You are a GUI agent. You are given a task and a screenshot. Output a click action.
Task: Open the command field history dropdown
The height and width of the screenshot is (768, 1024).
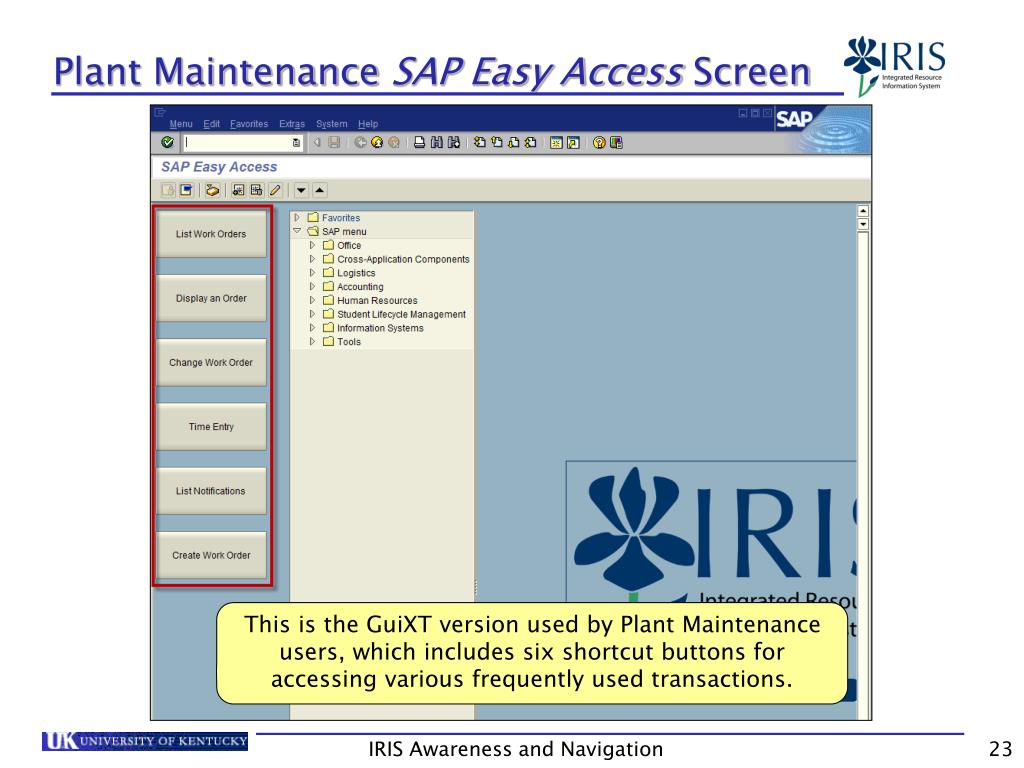(296, 143)
